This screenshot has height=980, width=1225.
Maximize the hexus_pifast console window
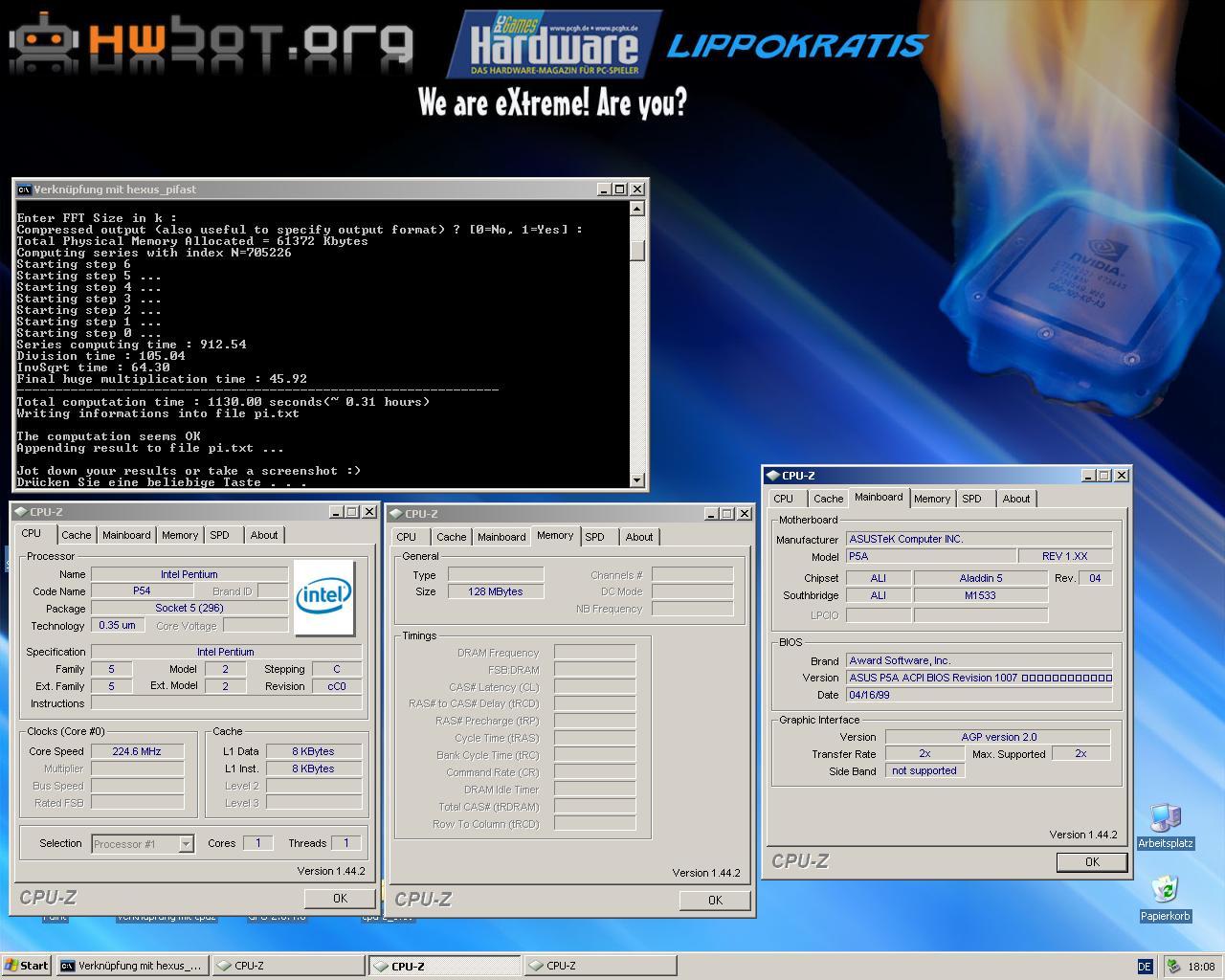pos(619,189)
